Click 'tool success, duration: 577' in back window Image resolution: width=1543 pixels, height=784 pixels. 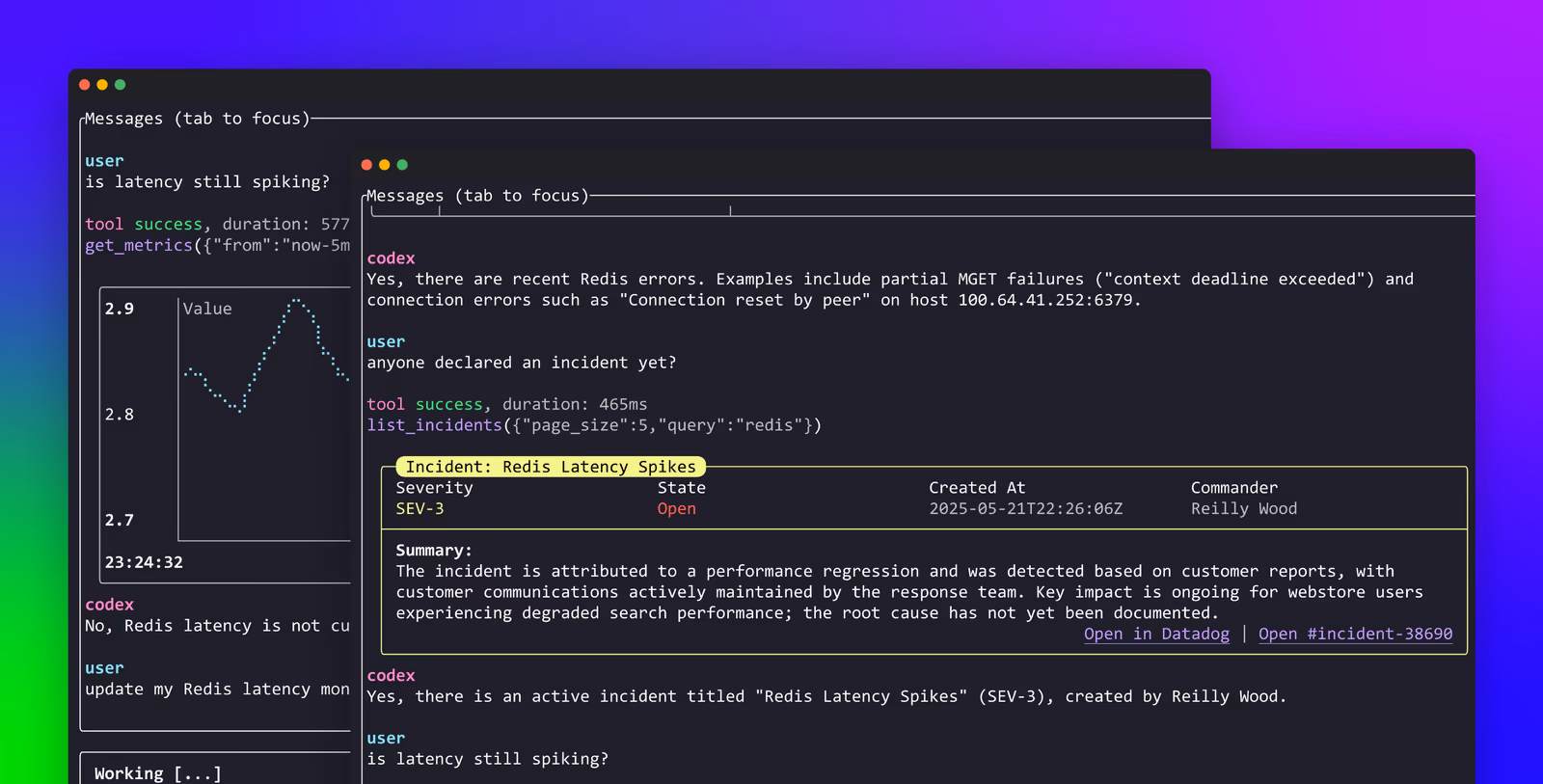(x=218, y=224)
